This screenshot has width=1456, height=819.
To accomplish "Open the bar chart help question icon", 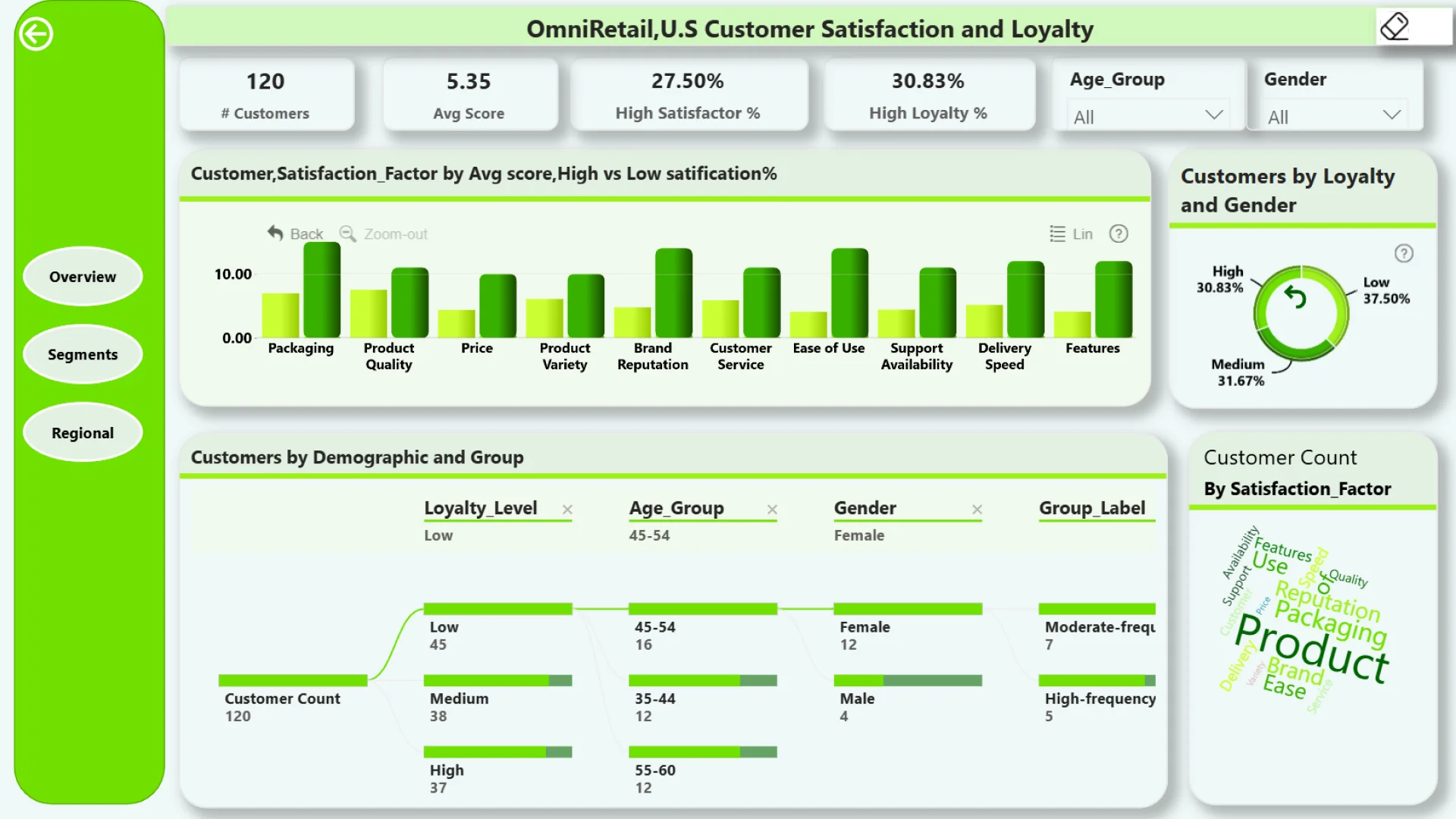I will tap(1119, 234).
